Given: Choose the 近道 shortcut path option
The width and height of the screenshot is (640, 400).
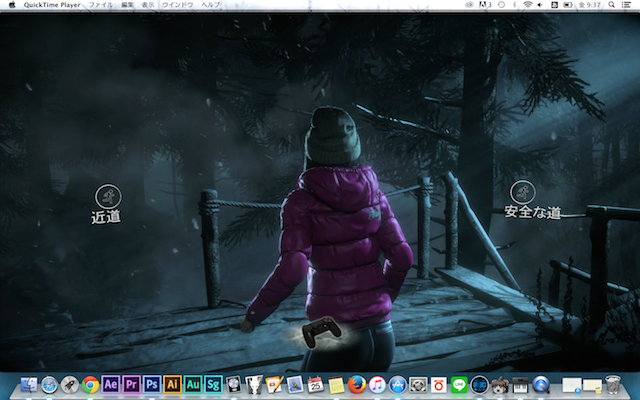Looking at the screenshot, I should pyautogui.click(x=106, y=217).
